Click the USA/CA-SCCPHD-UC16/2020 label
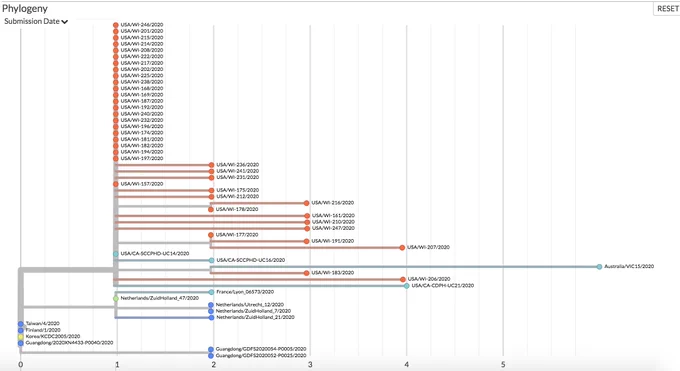 point(251,260)
